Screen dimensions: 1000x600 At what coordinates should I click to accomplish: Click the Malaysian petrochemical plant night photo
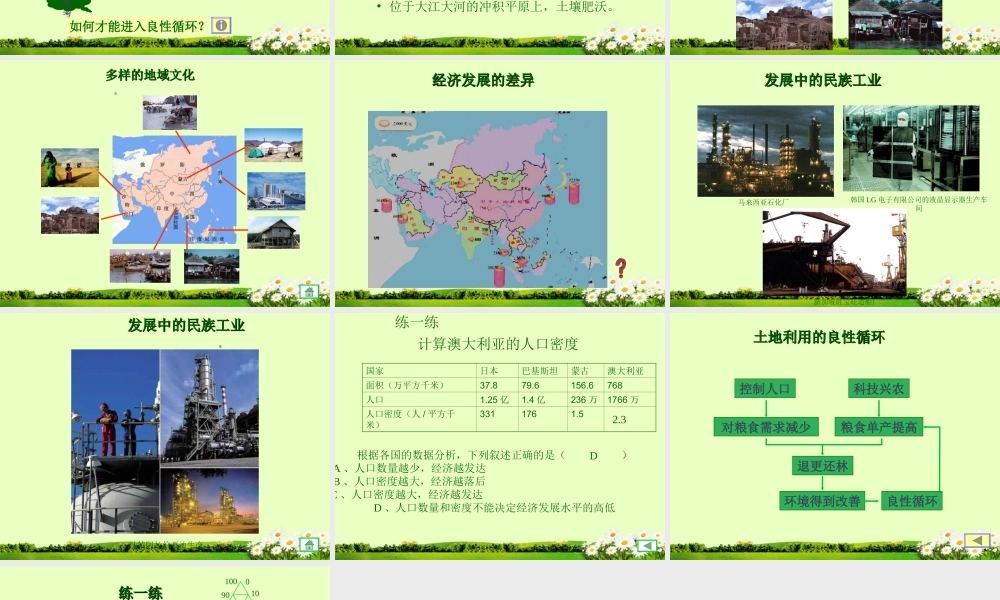pyautogui.click(x=765, y=151)
